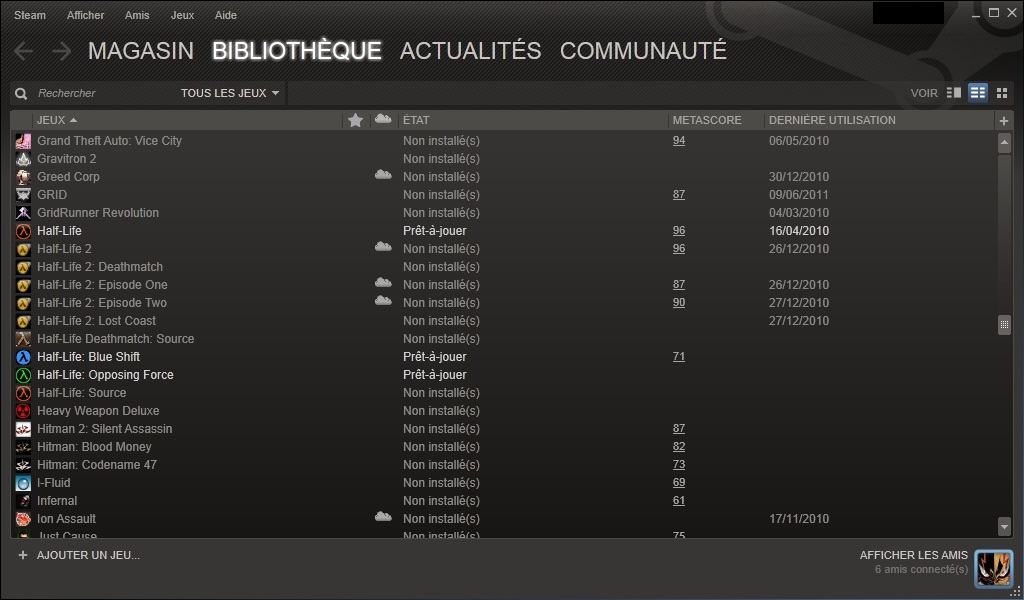Click the green Opposing Force icon
This screenshot has height=600, width=1024.
point(23,375)
